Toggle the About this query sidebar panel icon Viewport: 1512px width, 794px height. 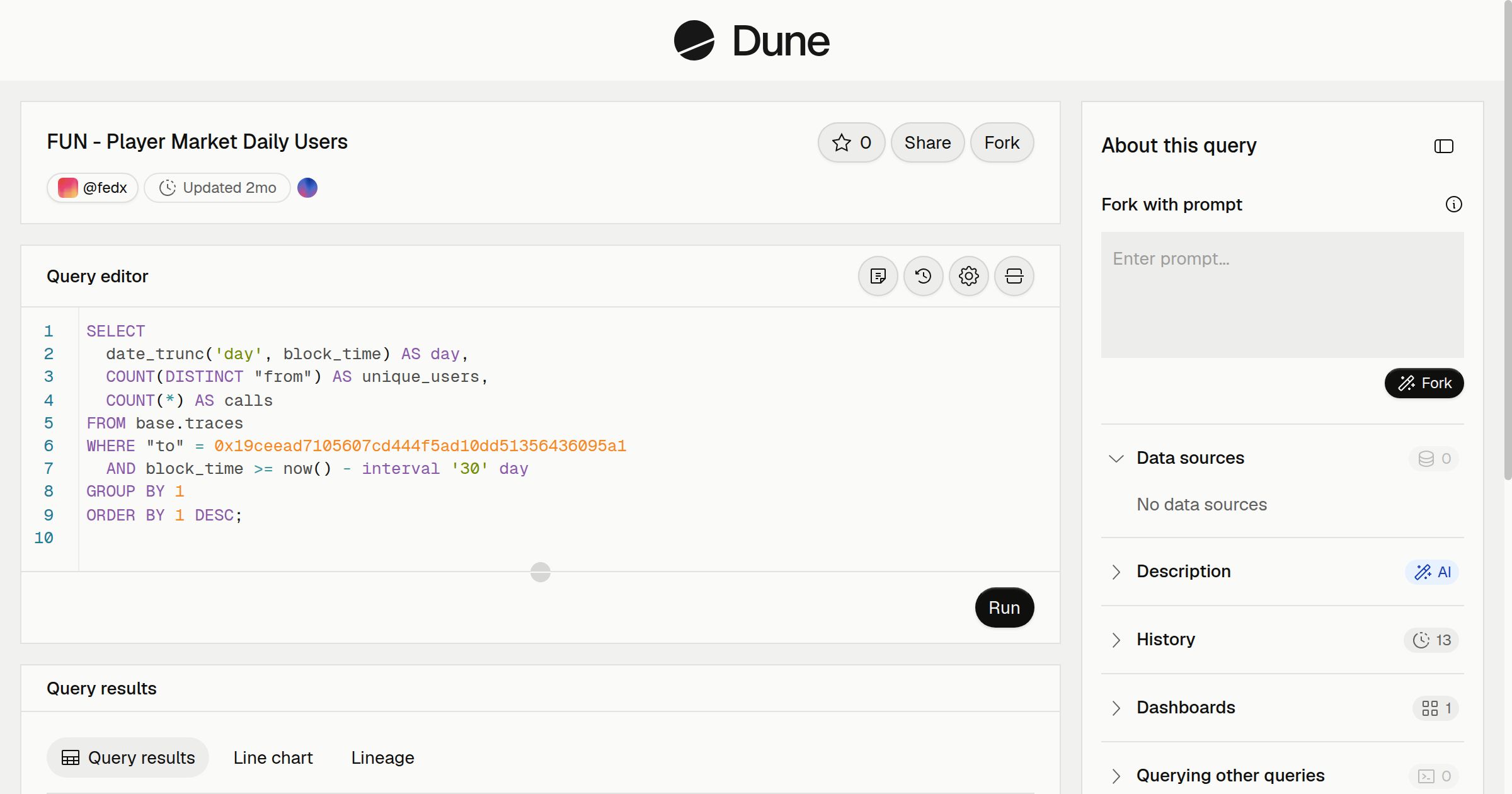(1443, 146)
